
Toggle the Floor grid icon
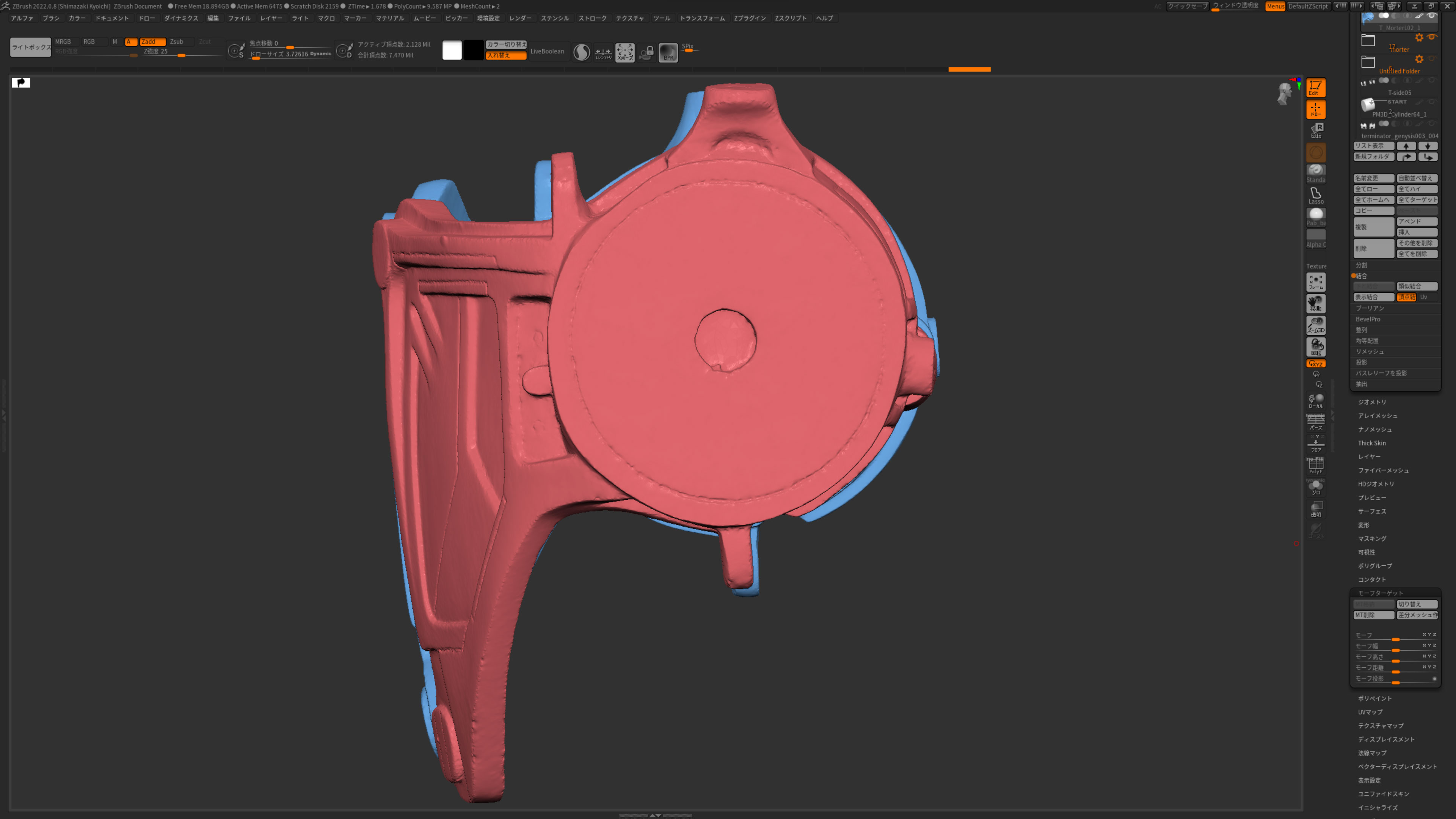(x=1315, y=444)
